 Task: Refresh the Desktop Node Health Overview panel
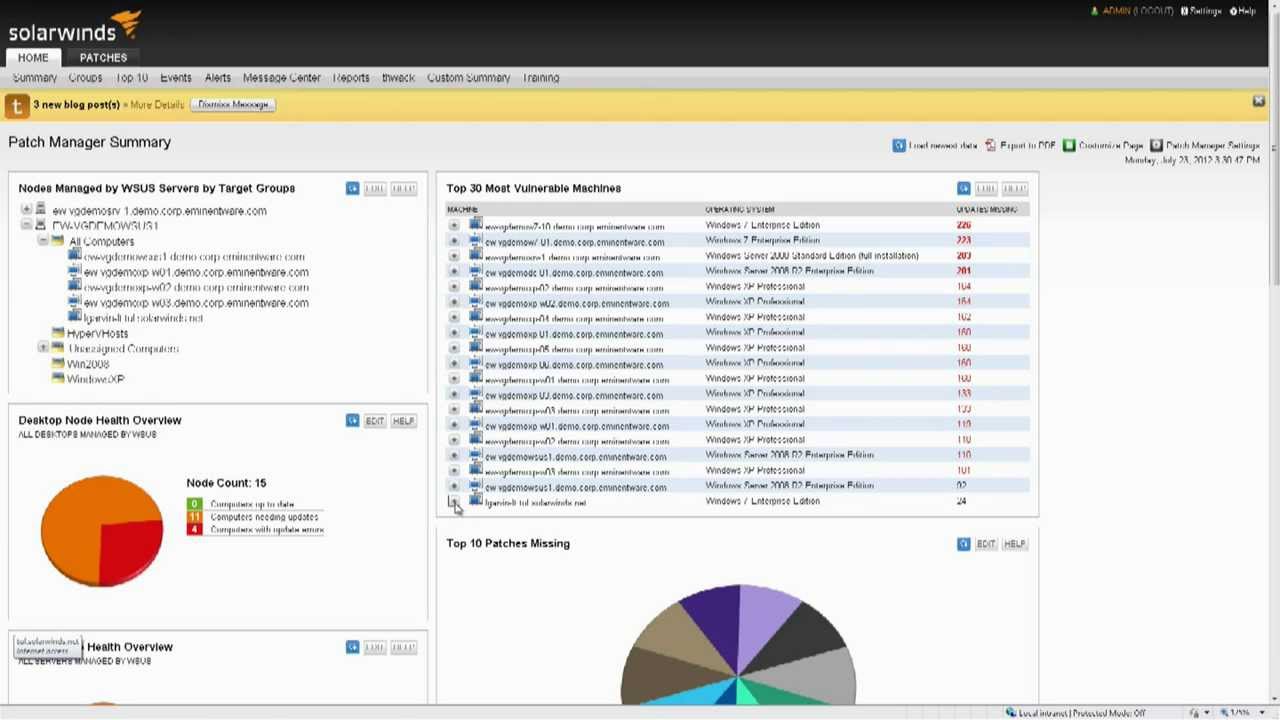click(352, 421)
